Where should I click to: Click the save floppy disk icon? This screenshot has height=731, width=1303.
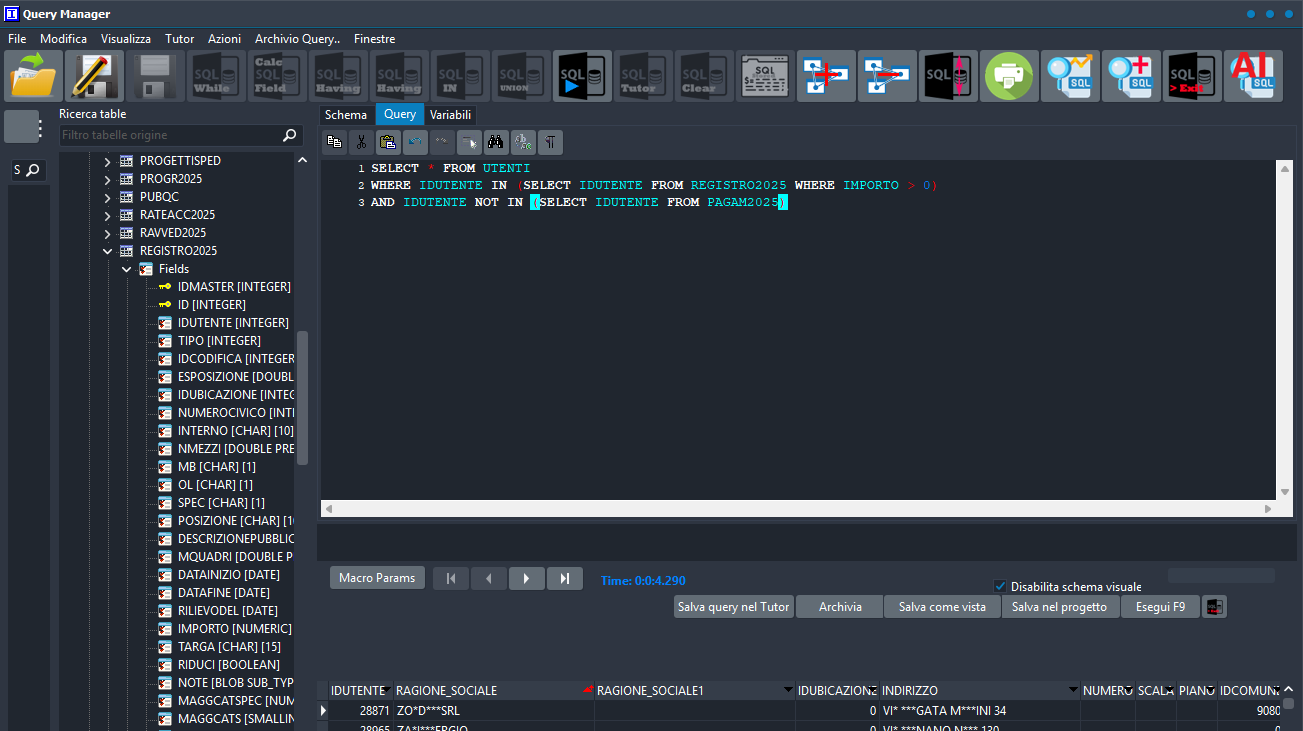pos(155,76)
